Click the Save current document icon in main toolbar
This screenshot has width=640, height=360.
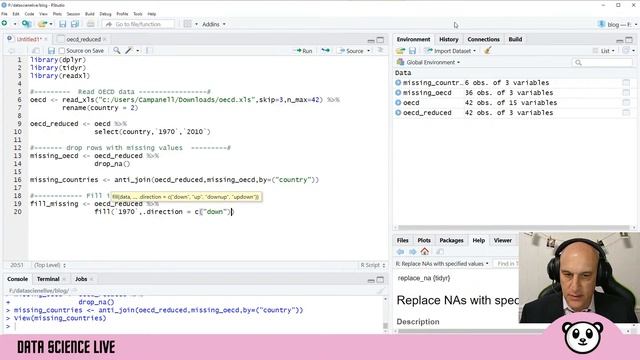tap(62, 24)
